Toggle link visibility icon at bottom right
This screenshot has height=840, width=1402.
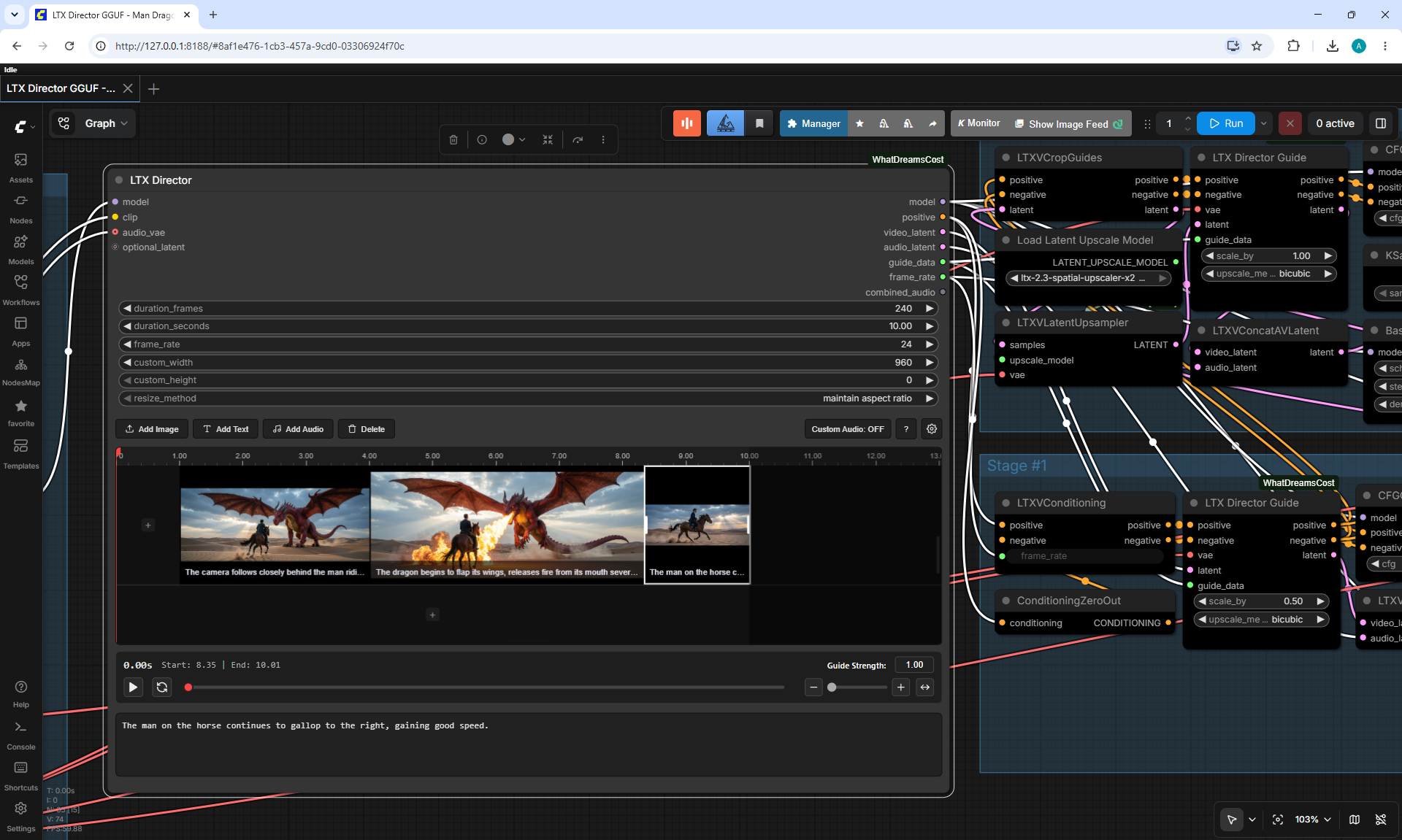pos(1381,820)
